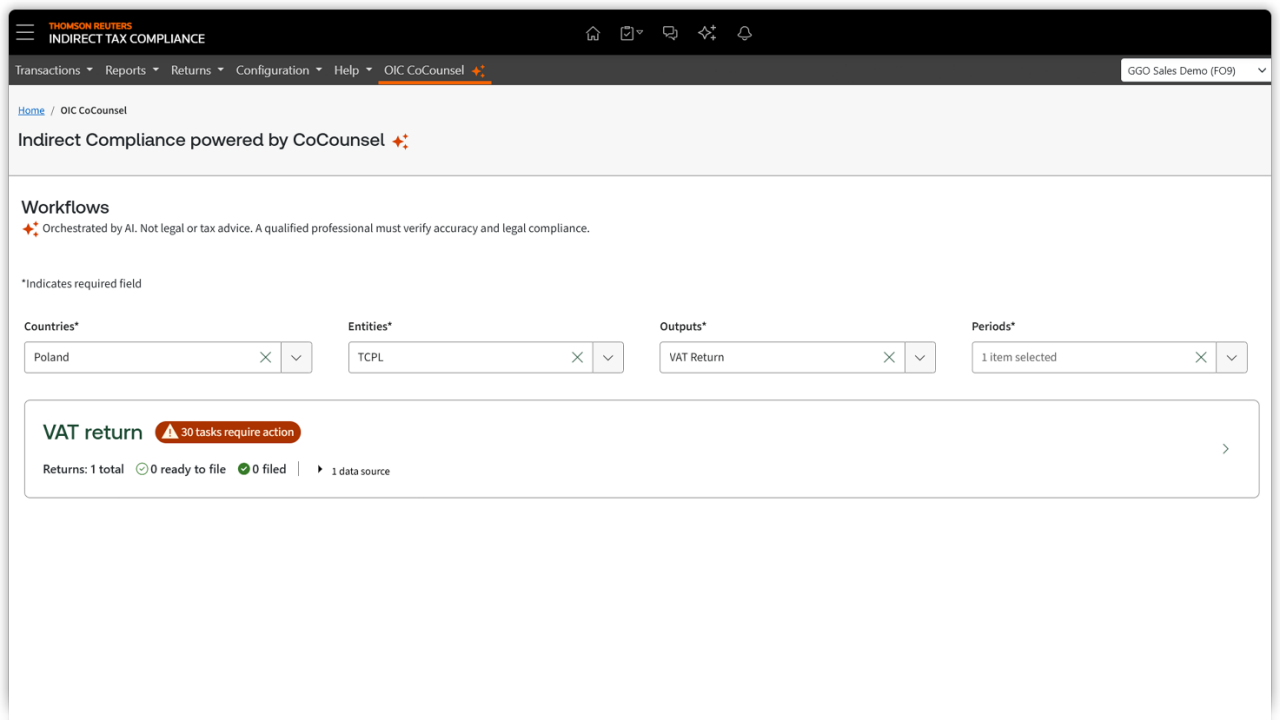
Task: Open the GGO Sales Demo (FO9) company selector
Action: (1196, 71)
